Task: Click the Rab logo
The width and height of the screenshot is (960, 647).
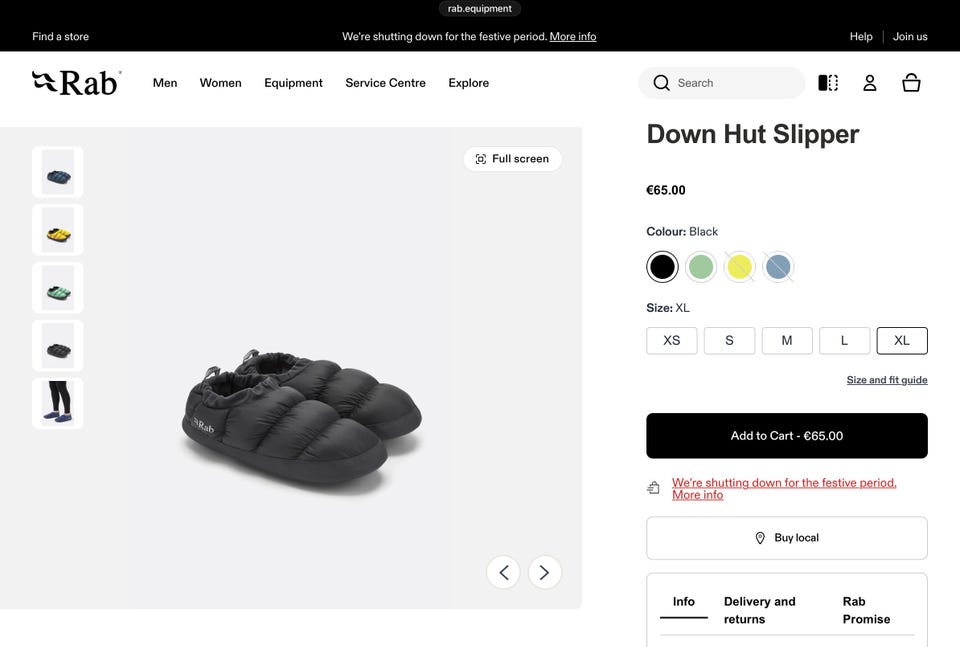Action: (76, 83)
